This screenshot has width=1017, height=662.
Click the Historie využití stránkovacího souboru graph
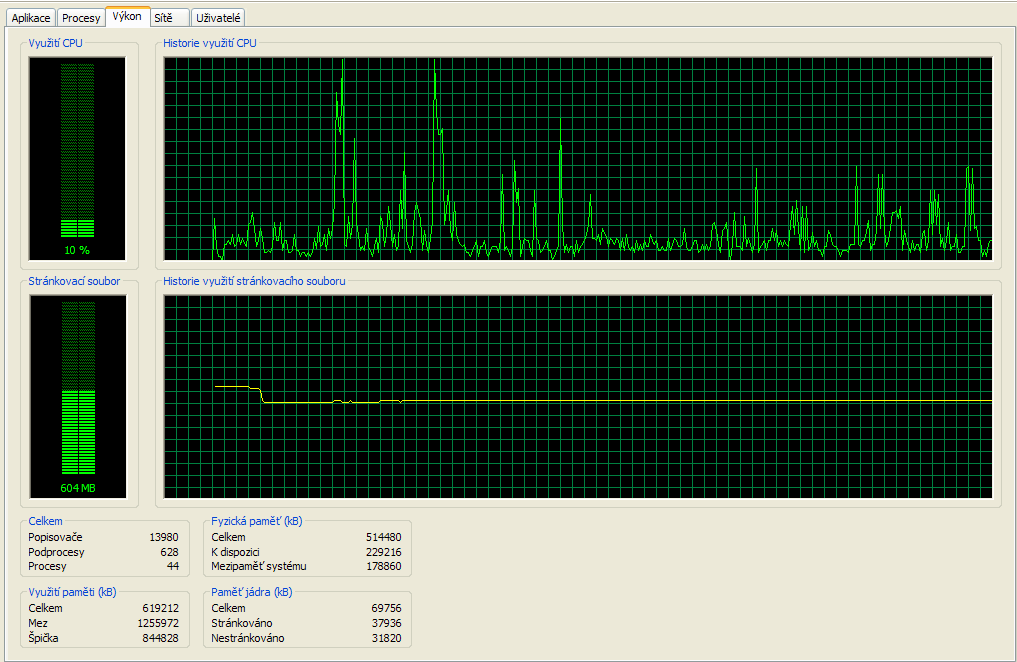(578, 396)
